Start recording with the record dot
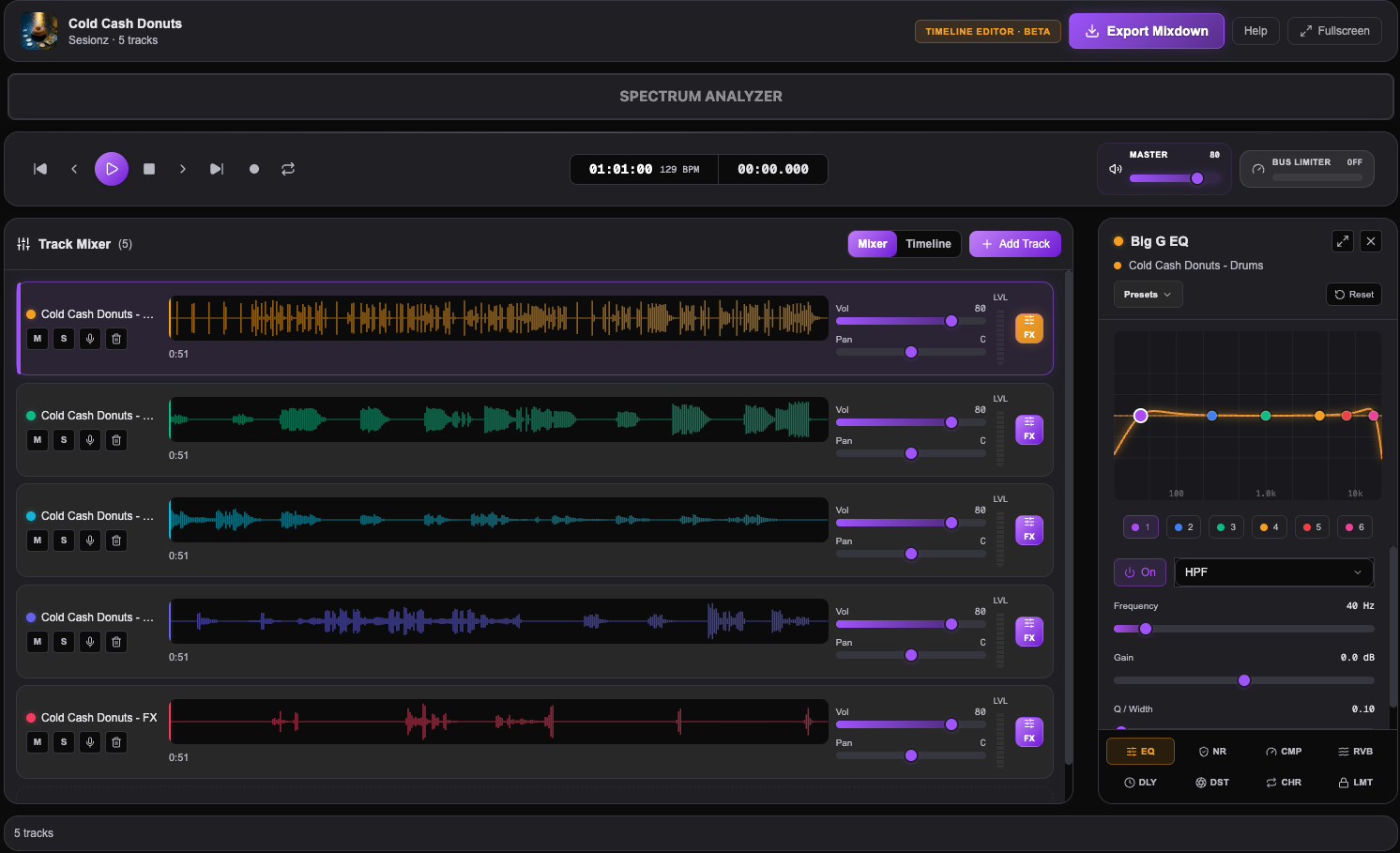This screenshot has width=1400, height=853. [254, 169]
